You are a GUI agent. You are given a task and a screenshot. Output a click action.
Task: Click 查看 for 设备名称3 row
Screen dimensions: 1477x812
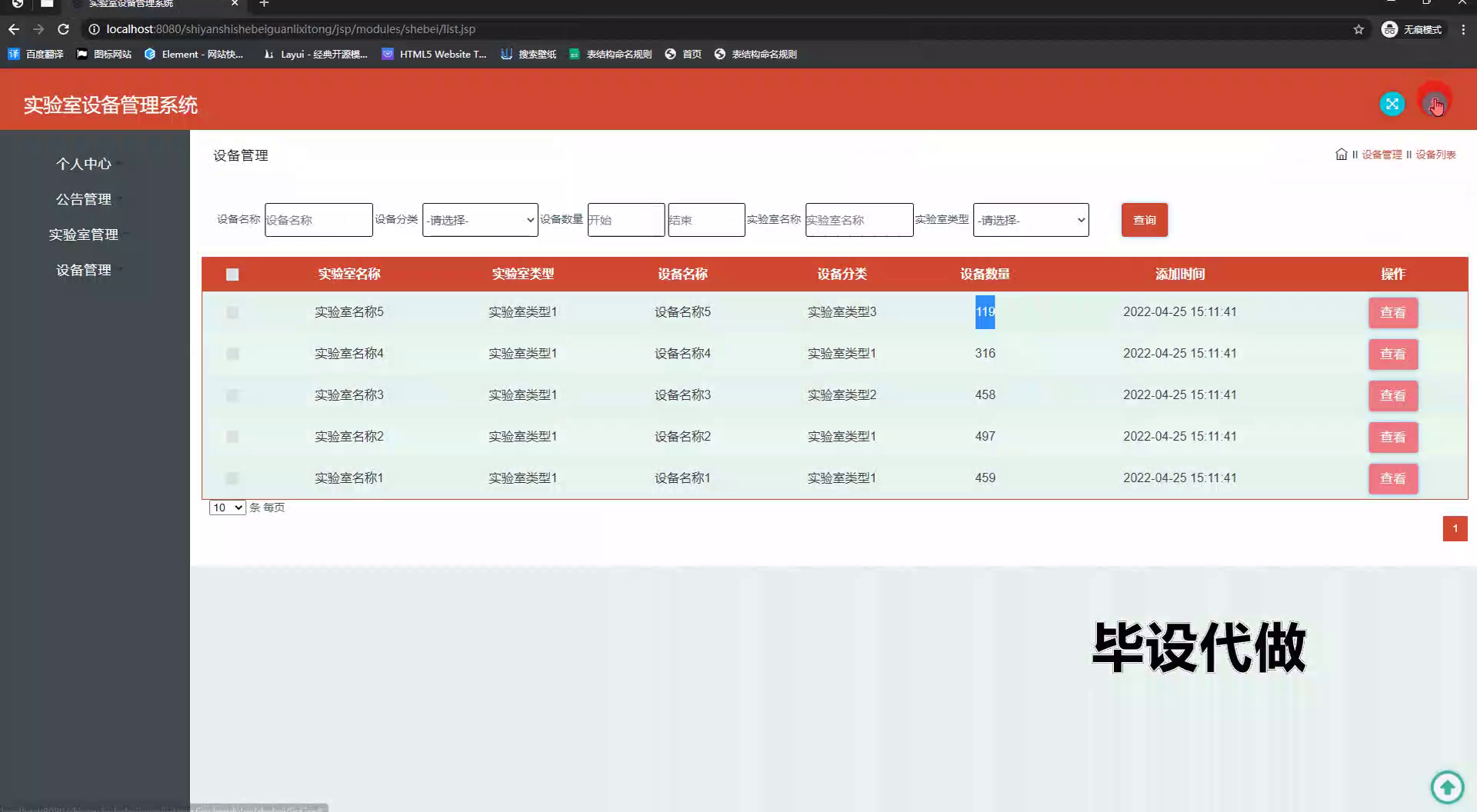[x=1392, y=396]
